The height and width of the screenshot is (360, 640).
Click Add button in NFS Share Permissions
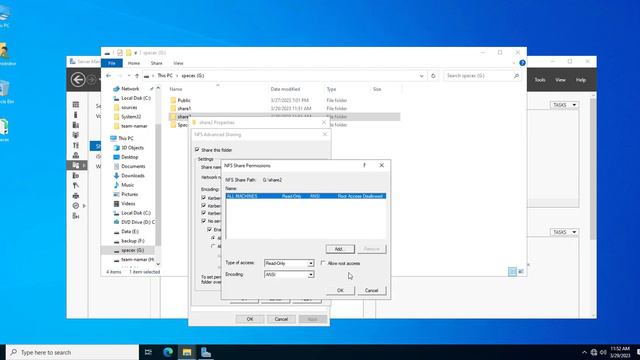point(340,249)
